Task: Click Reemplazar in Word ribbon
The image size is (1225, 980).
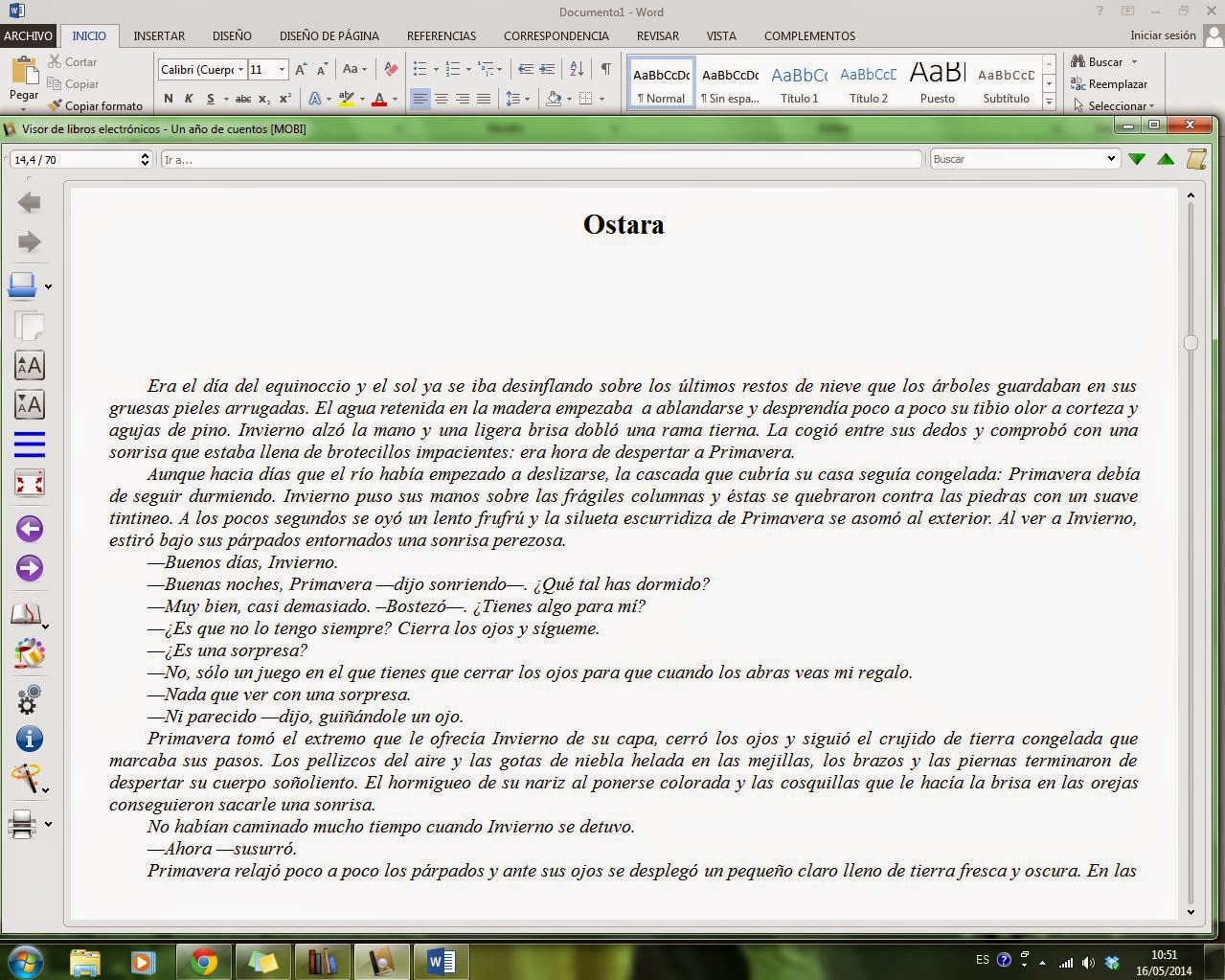Action: point(1109,83)
